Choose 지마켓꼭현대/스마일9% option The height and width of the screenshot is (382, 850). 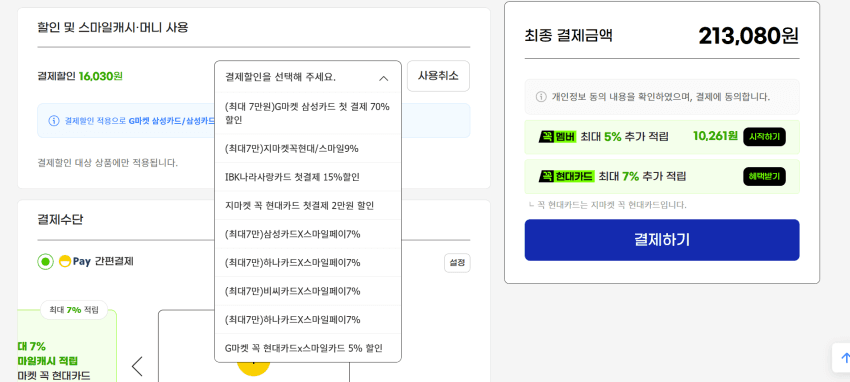pos(308,148)
